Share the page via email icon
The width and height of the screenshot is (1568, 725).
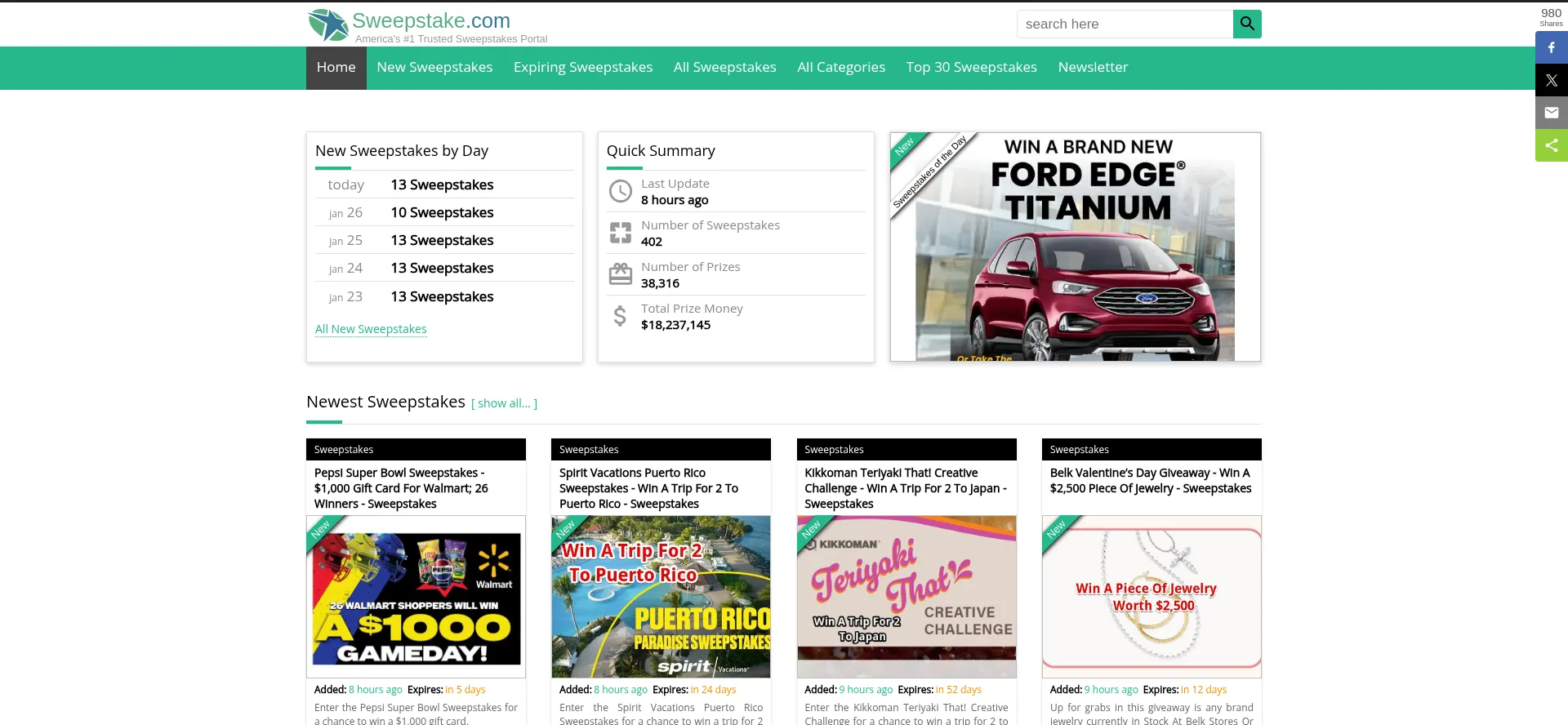[1552, 113]
